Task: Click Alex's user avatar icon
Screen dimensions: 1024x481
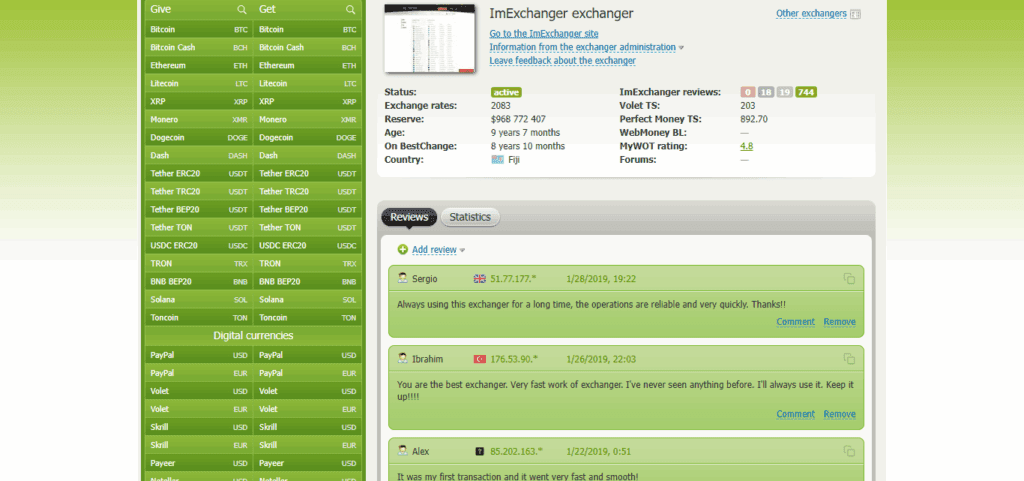Action: [403, 451]
